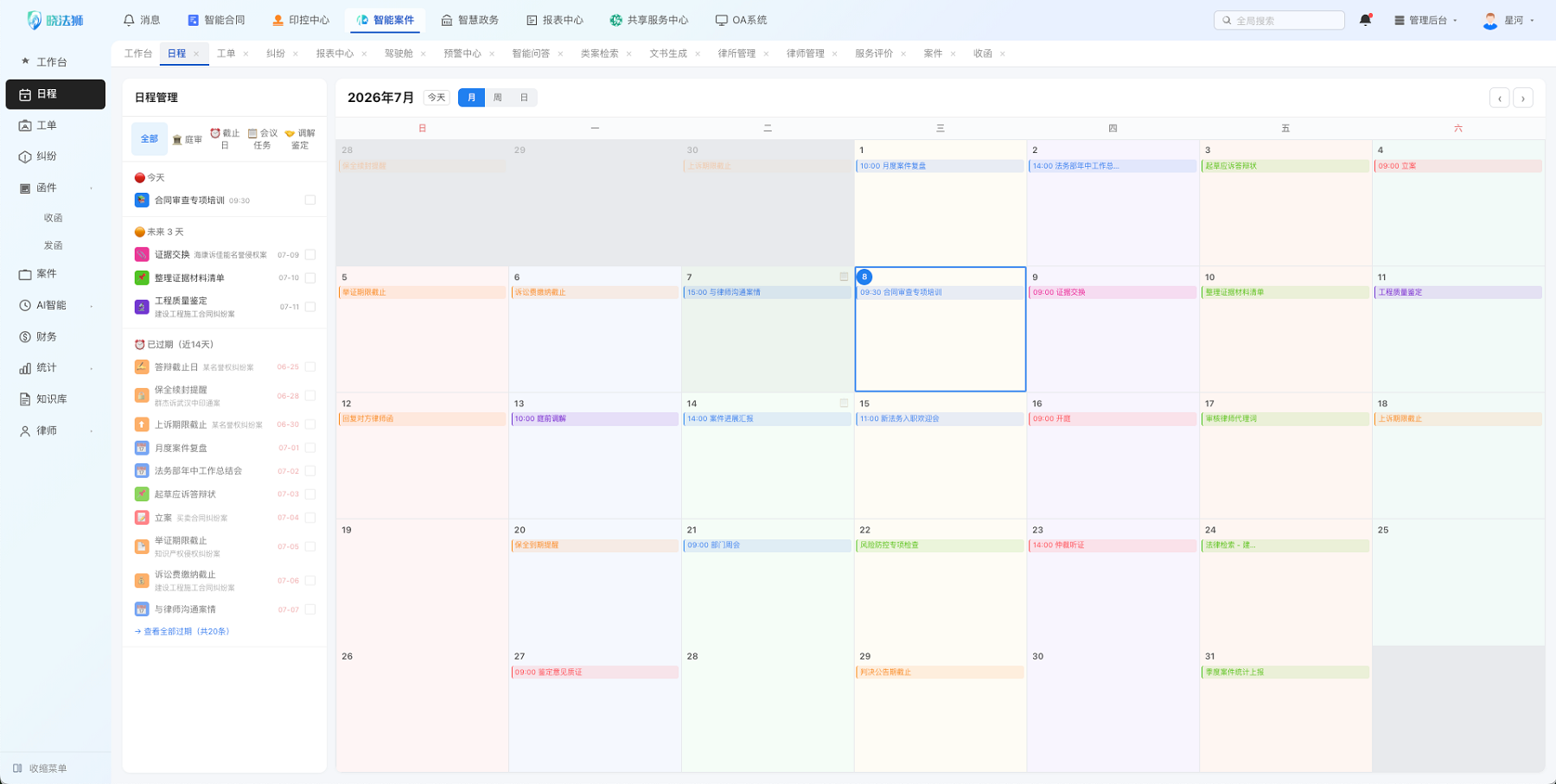
Task: Open the 10:00 庭前调解 calendar event
Action: click(x=595, y=418)
